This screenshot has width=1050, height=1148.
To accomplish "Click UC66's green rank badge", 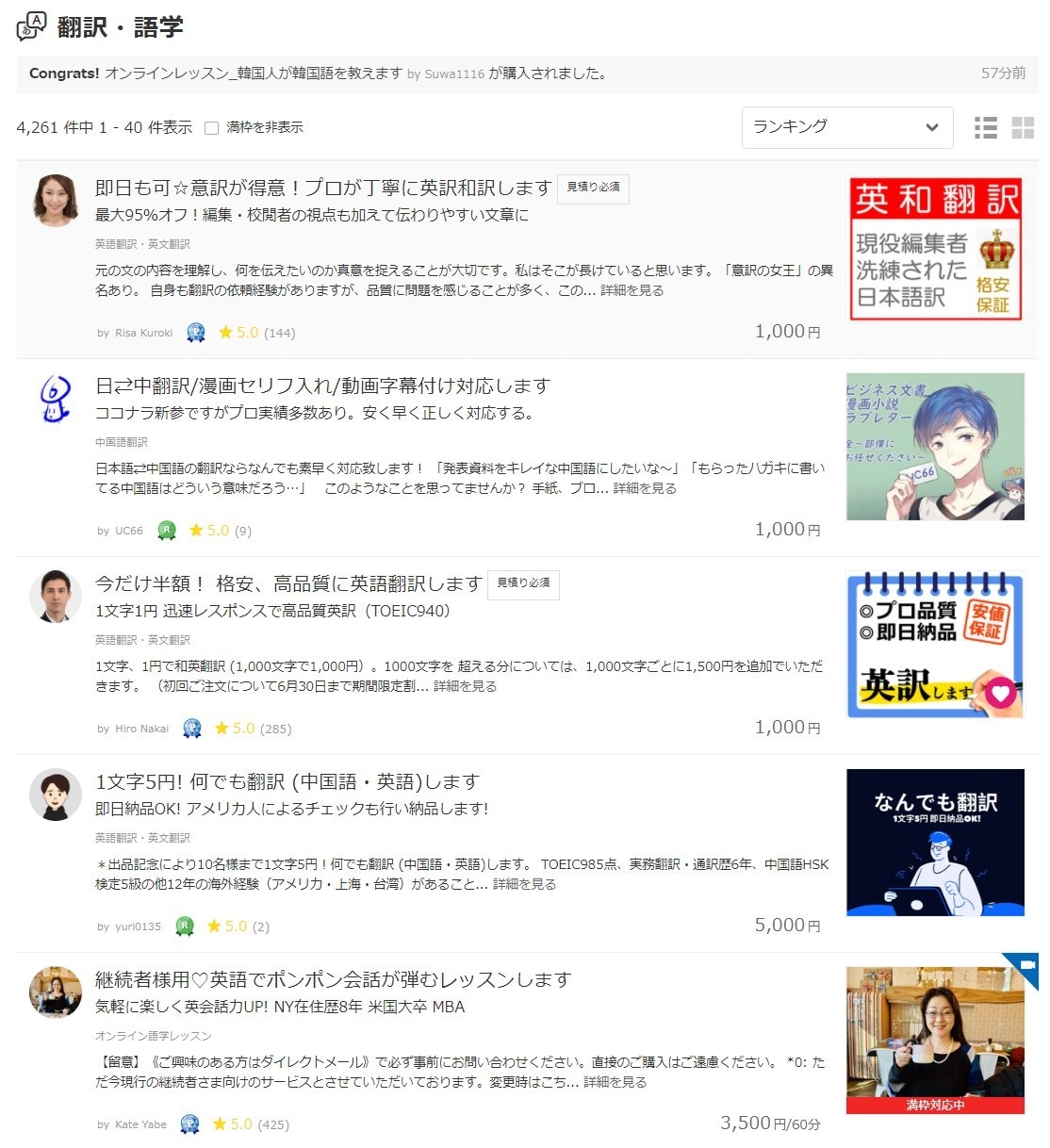I will pyautogui.click(x=167, y=530).
